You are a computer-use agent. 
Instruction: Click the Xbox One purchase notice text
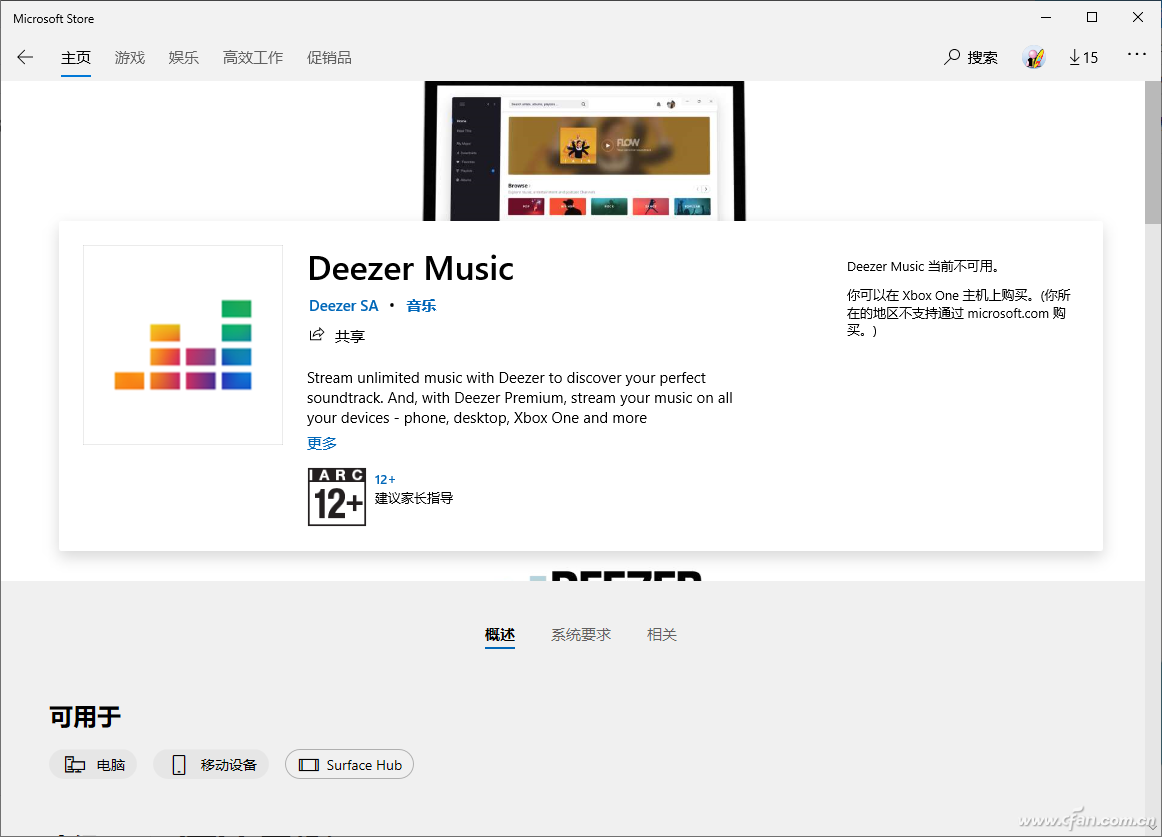[959, 313]
